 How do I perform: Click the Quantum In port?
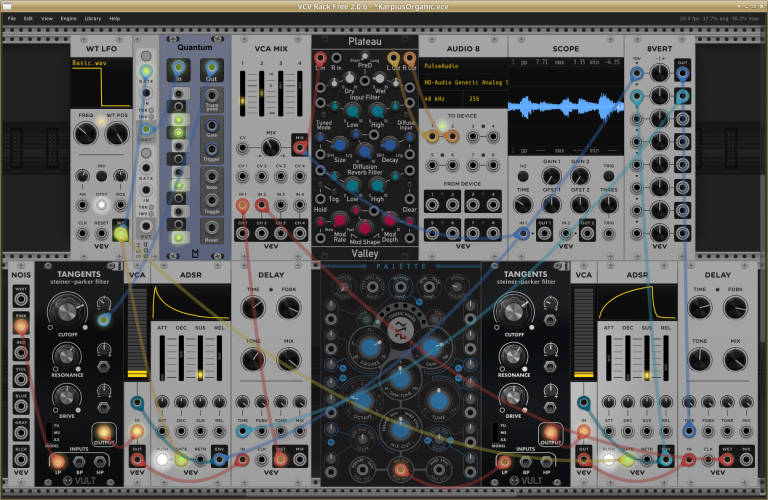click(179, 67)
